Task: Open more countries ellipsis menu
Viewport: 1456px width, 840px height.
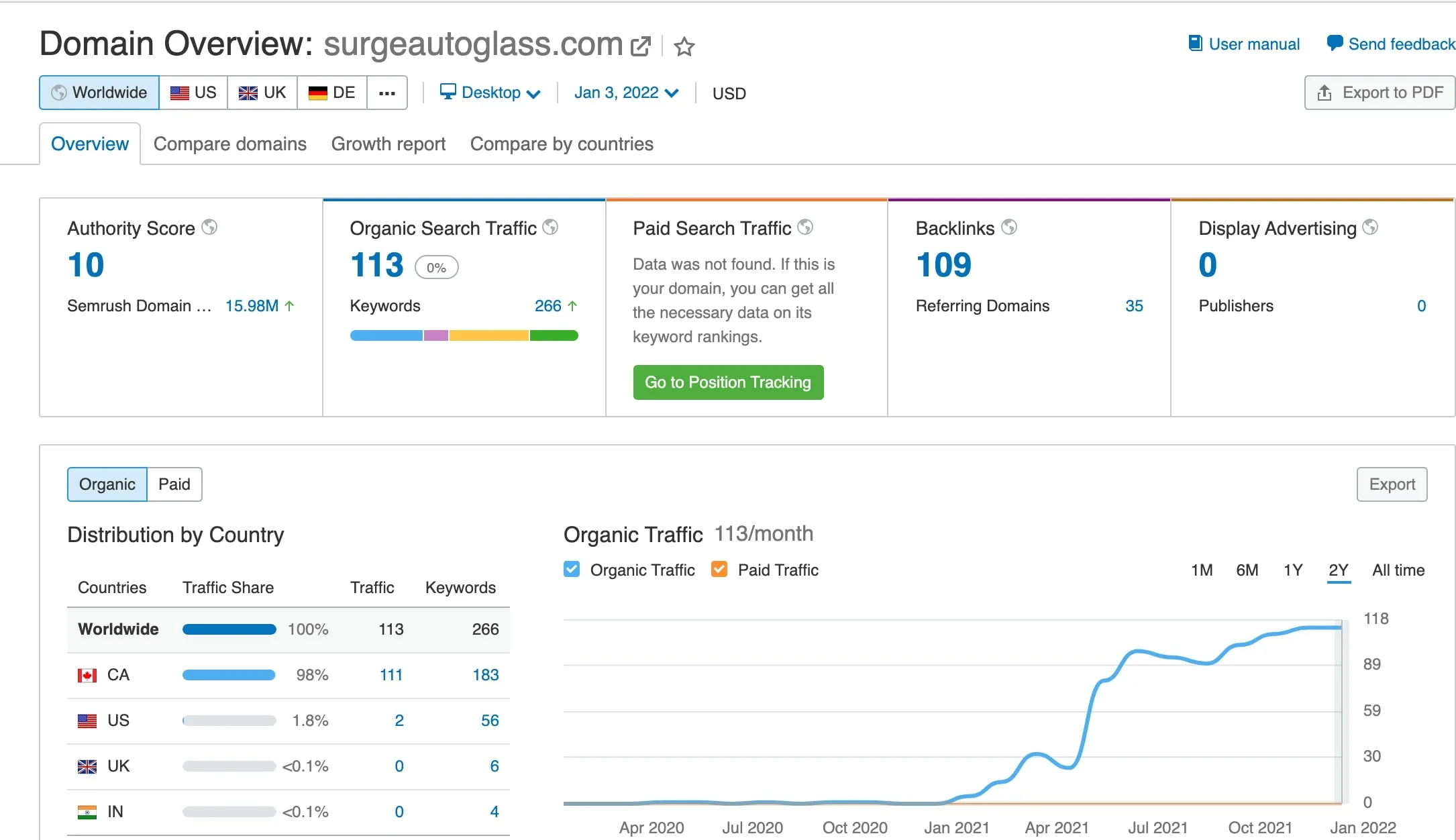Action: tap(387, 93)
